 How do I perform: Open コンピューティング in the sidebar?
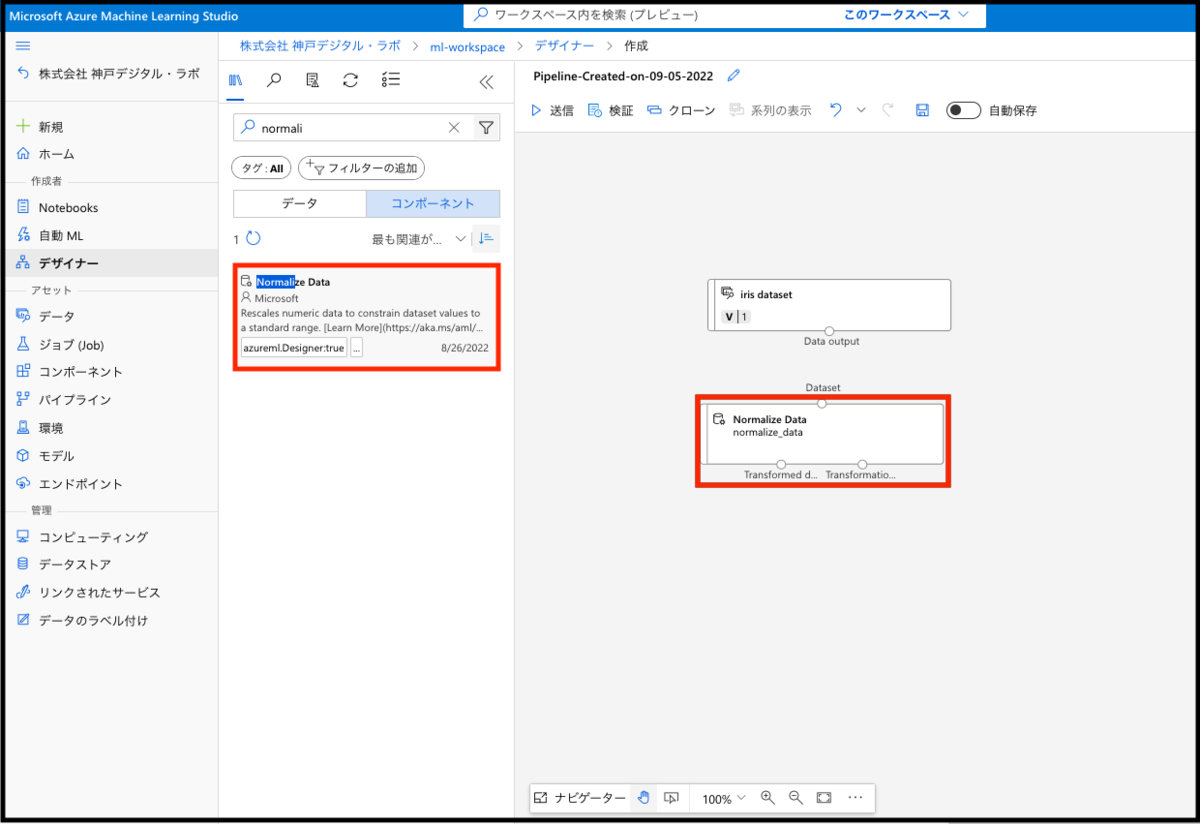[x=83, y=537]
